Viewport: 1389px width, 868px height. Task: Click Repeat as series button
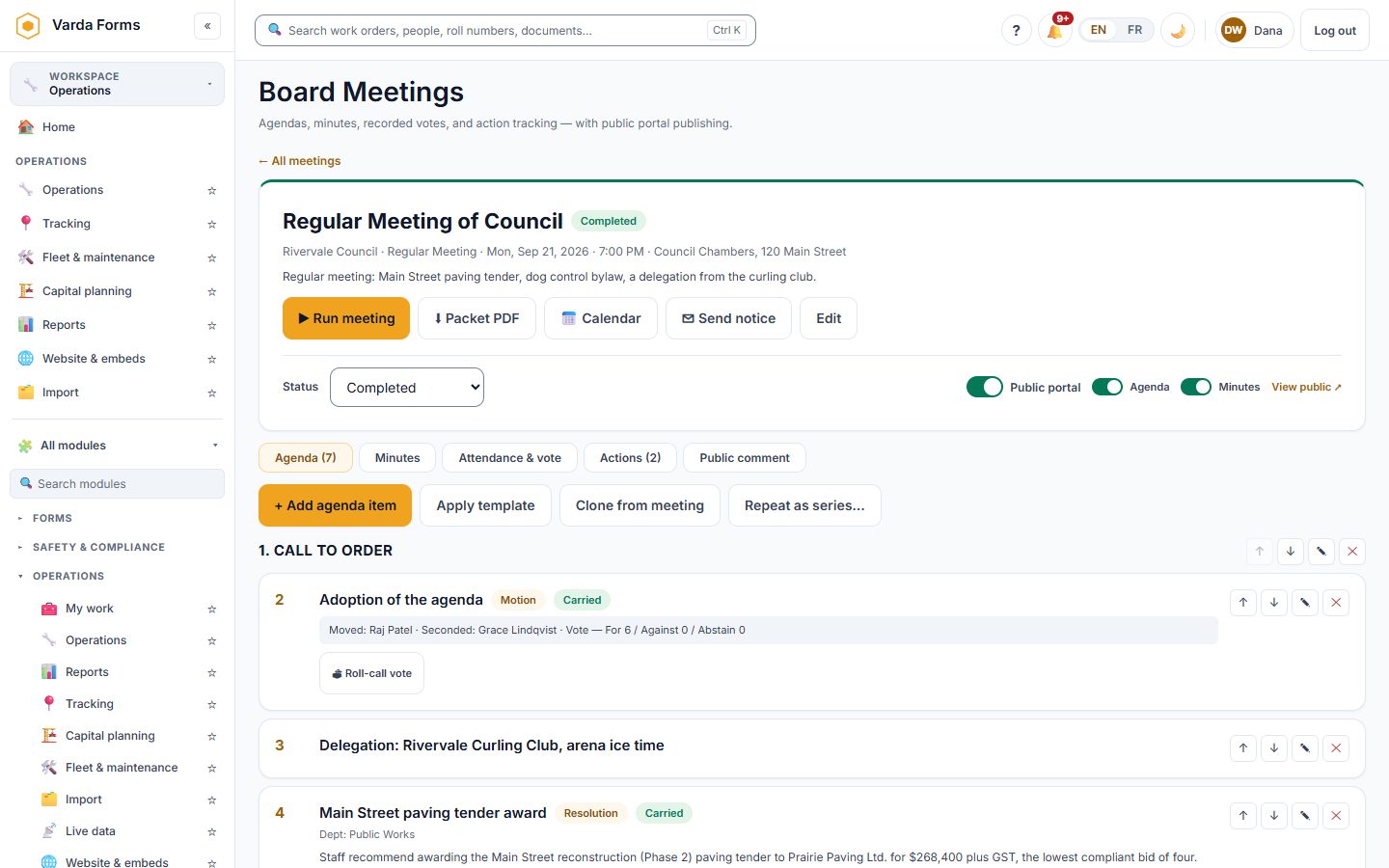point(804,505)
